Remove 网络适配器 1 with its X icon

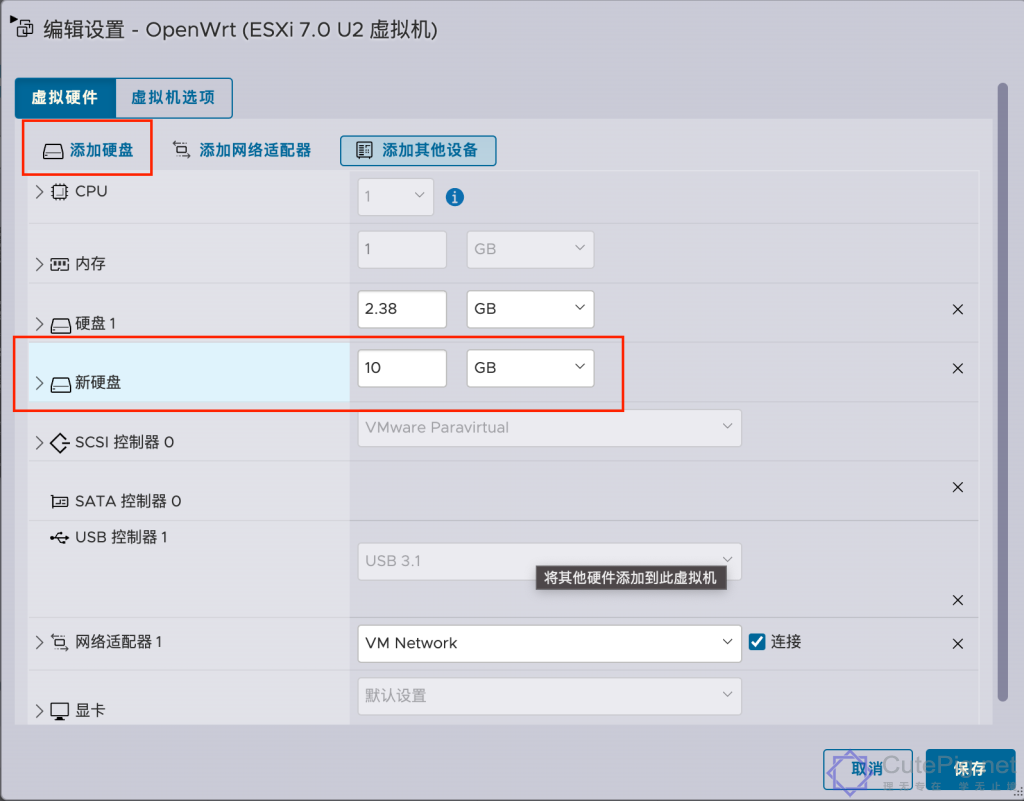click(x=957, y=643)
